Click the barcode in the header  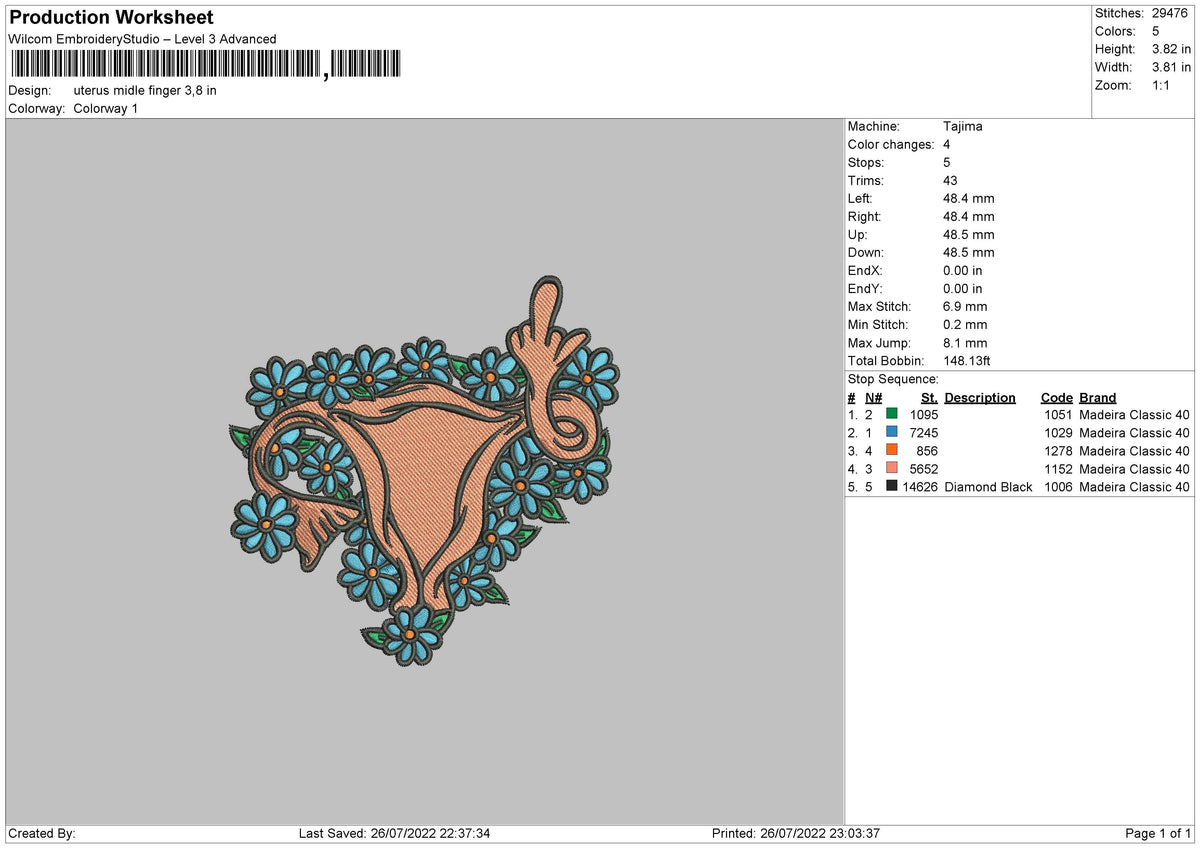pyautogui.click(x=205, y=65)
